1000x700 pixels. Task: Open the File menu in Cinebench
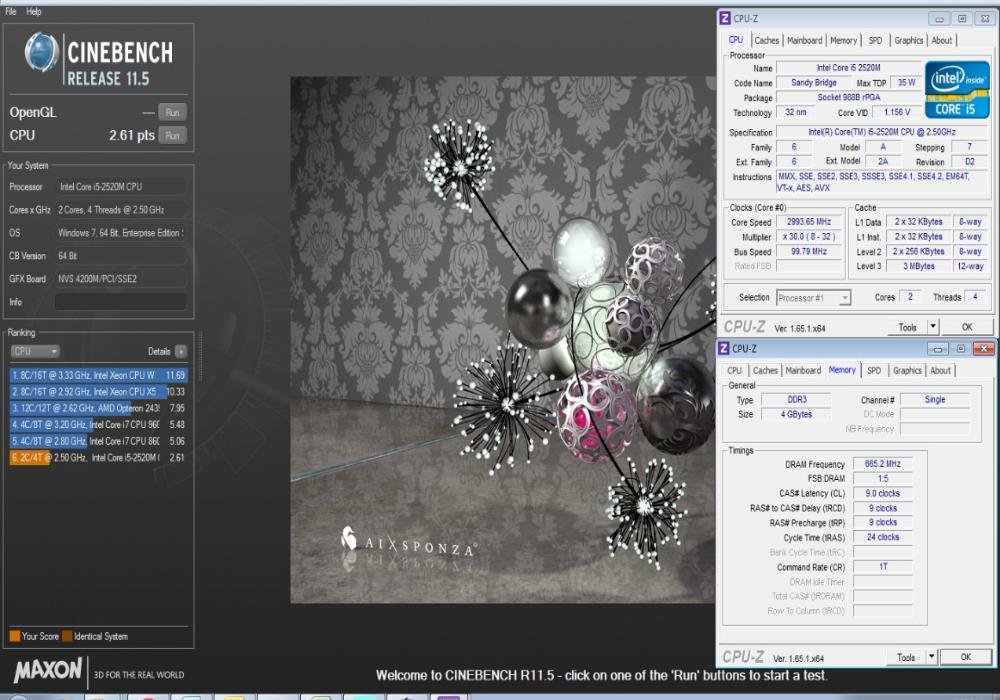(x=11, y=11)
